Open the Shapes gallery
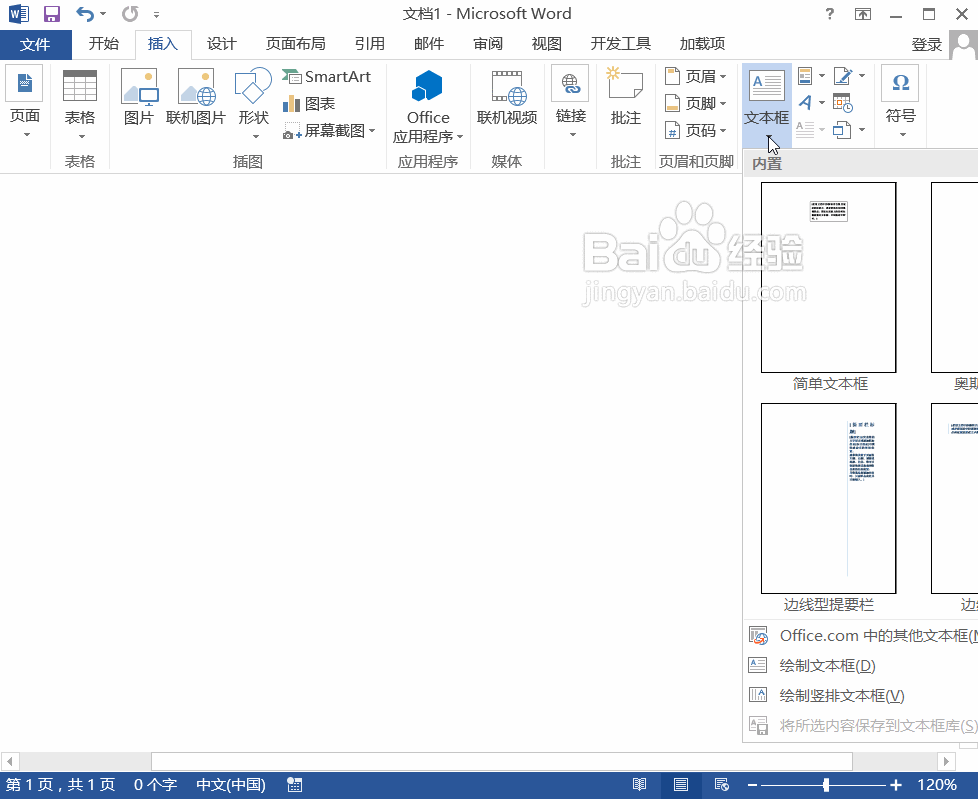The image size is (978, 799). click(252, 100)
